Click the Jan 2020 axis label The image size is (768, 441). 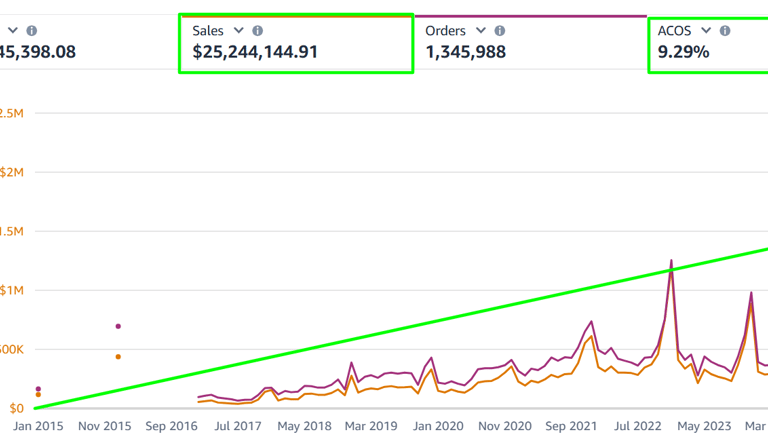tap(438, 426)
